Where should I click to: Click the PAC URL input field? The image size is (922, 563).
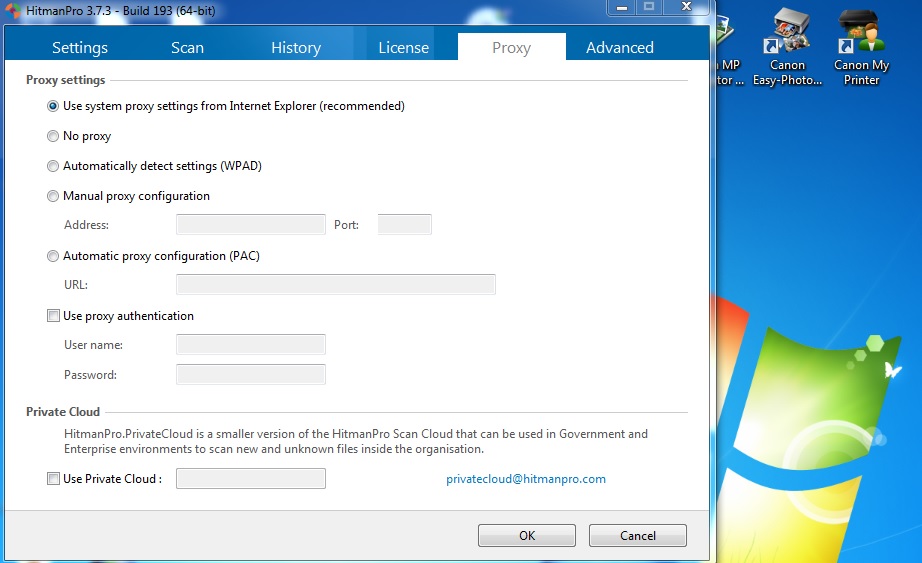tap(336, 285)
